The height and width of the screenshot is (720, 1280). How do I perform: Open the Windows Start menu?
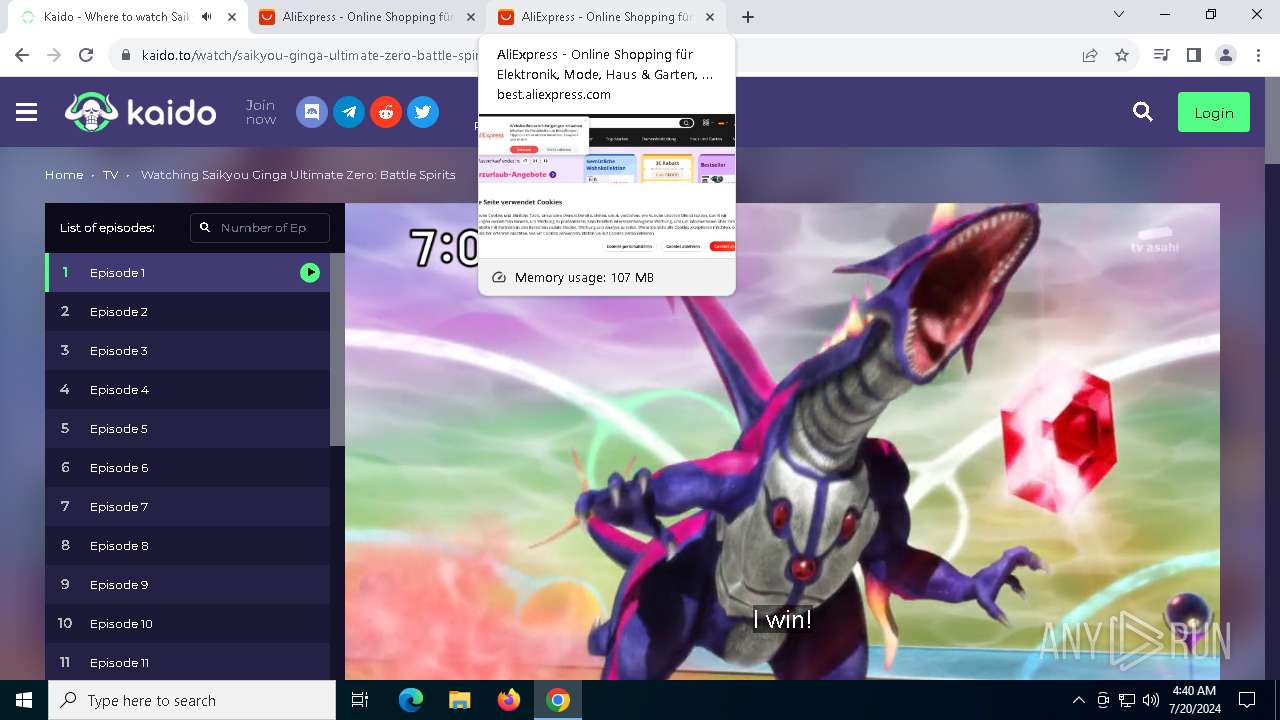point(24,700)
